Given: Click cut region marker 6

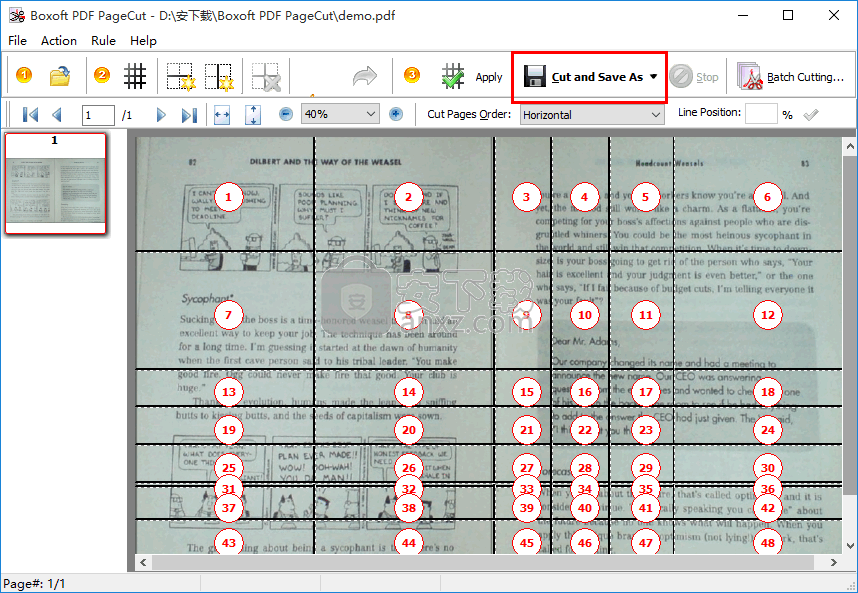Looking at the screenshot, I should [x=767, y=197].
